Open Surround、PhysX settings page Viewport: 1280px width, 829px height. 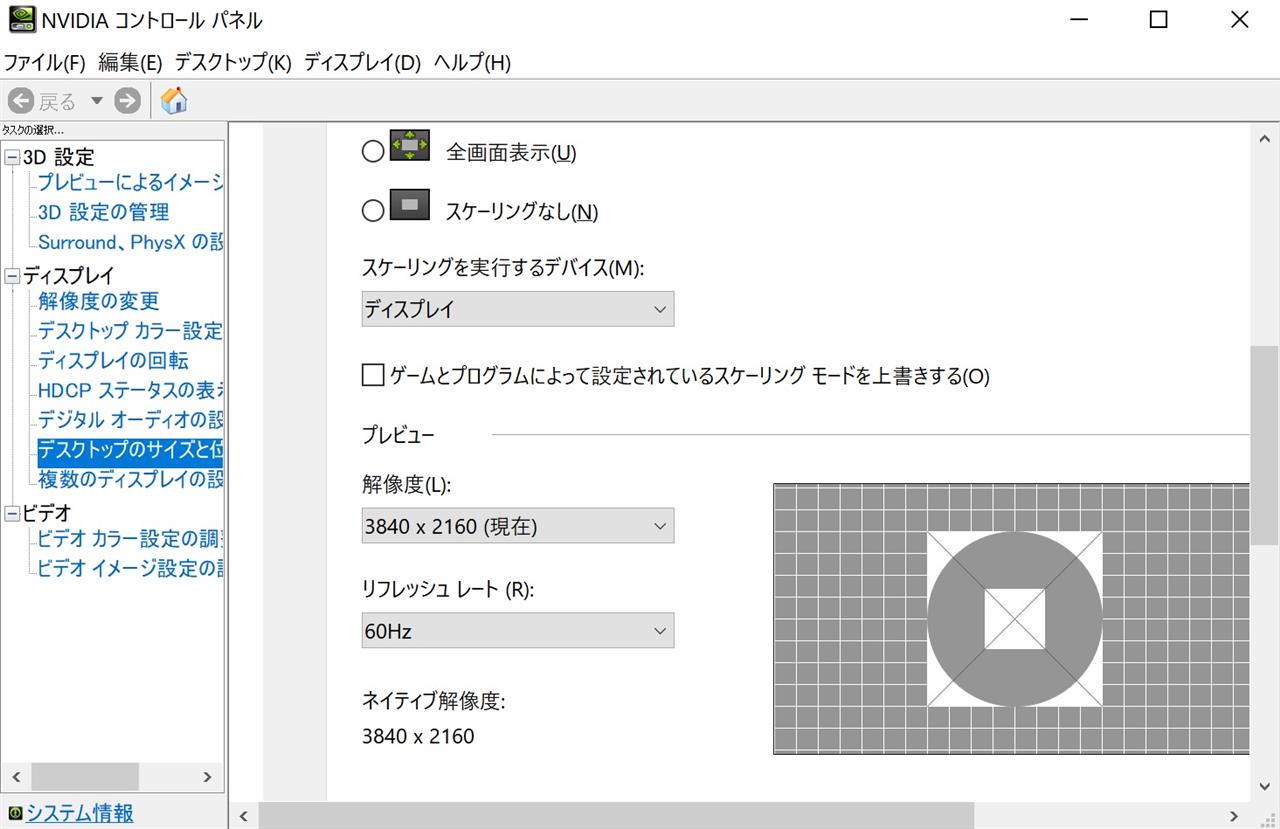click(130, 242)
